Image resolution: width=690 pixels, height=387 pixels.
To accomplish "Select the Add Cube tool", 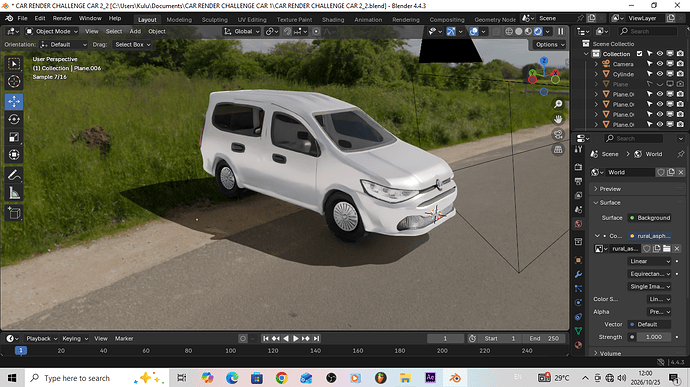I will (14, 213).
